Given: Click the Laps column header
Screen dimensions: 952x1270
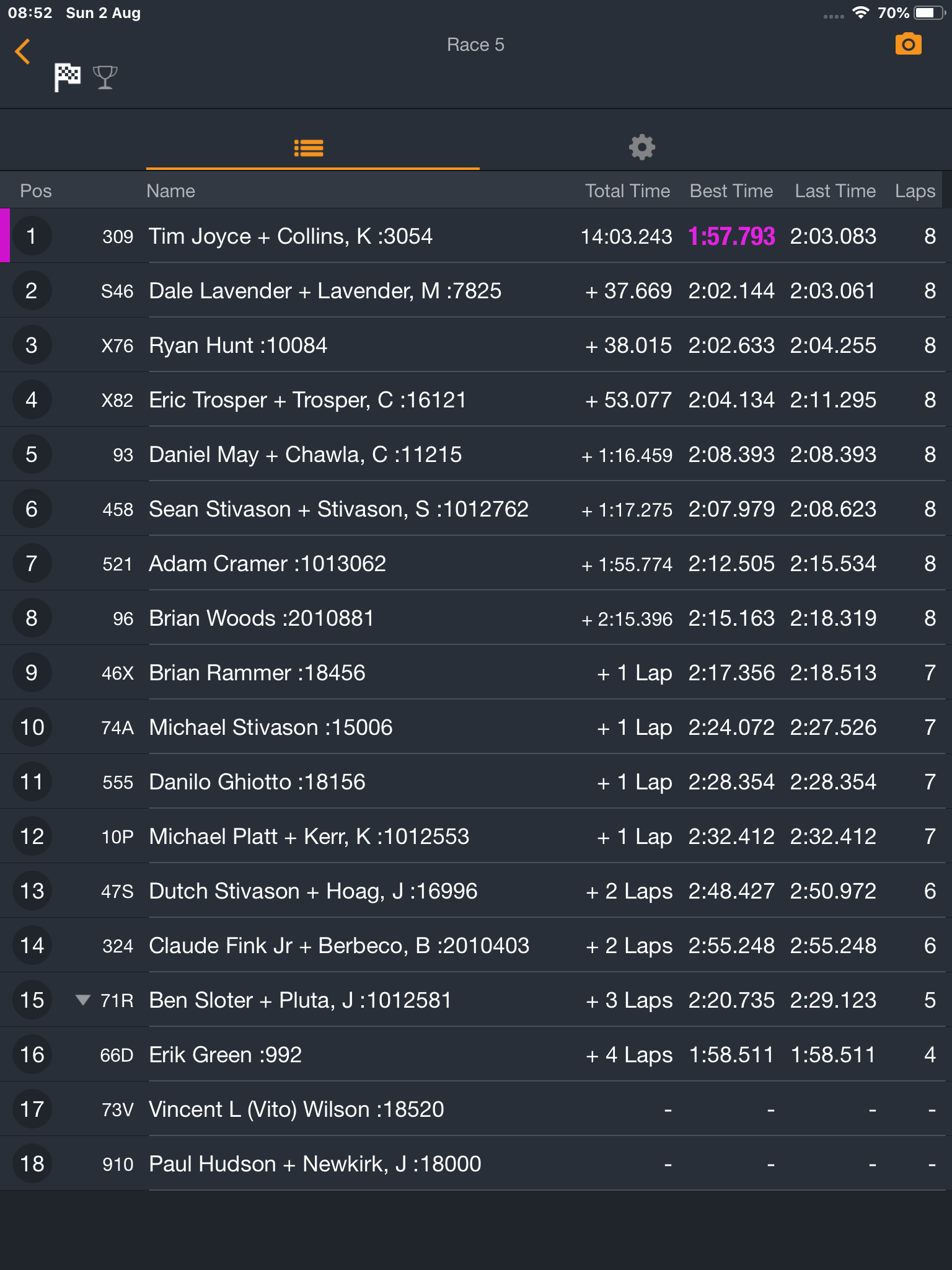Looking at the screenshot, I should (915, 191).
